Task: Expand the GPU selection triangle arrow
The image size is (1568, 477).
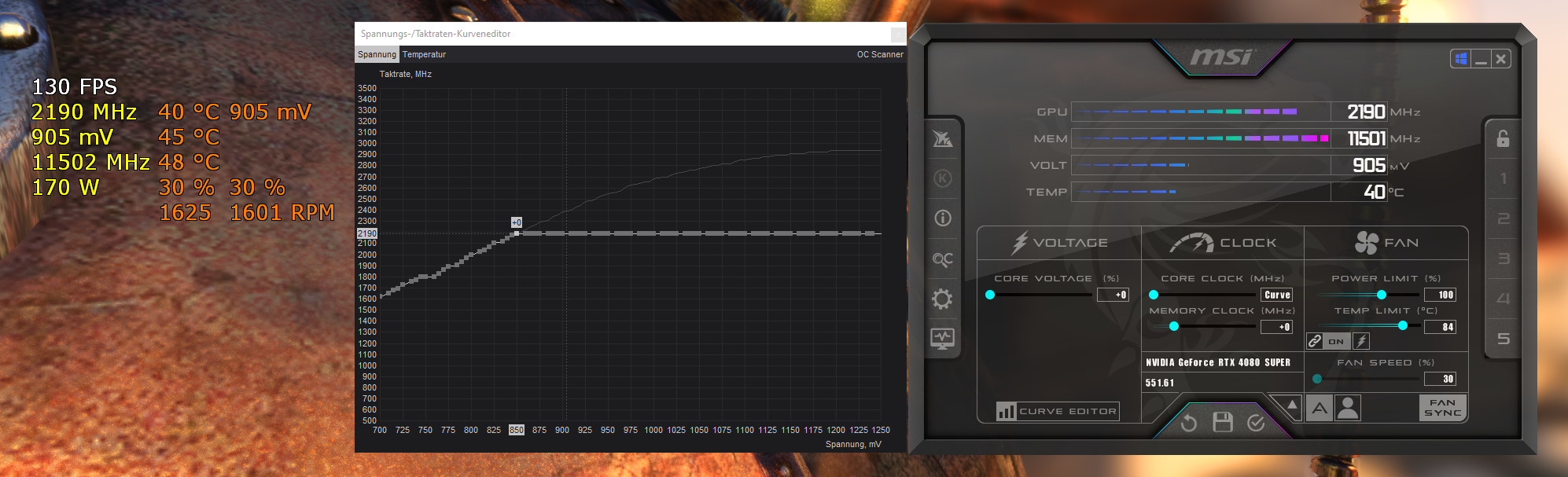Action: (1291, 405)
